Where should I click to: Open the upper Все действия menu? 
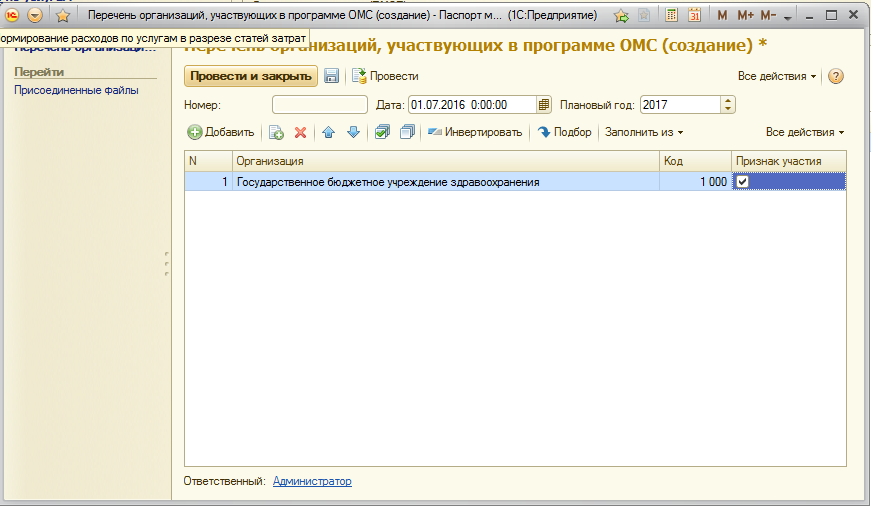pos(776,76)
